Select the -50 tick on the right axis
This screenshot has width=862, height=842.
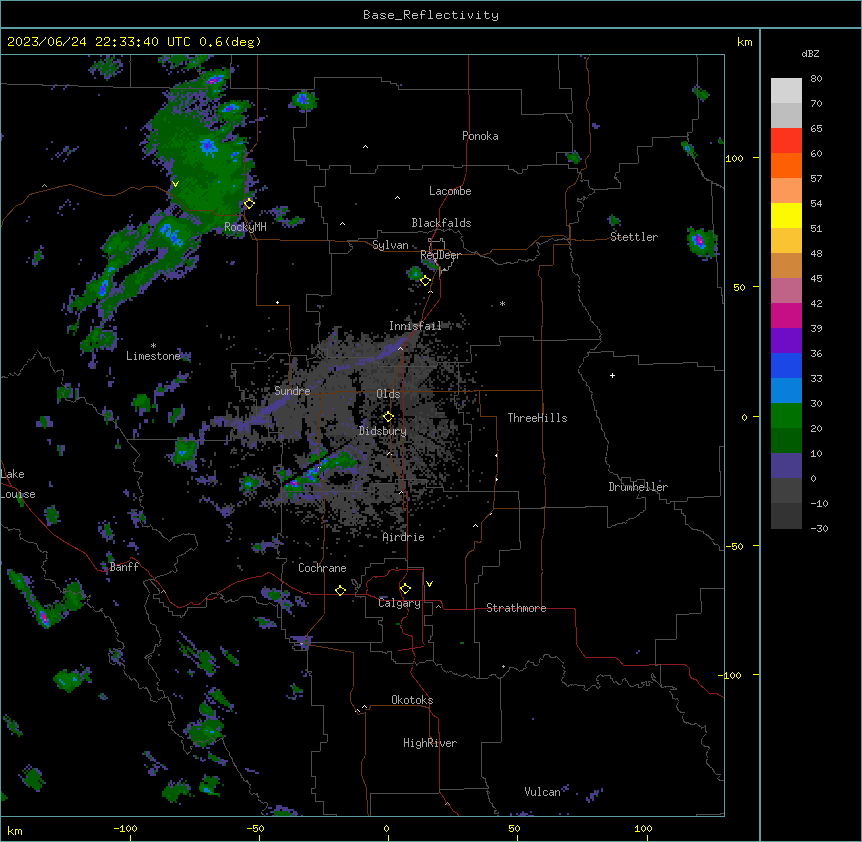click(734, 546)
